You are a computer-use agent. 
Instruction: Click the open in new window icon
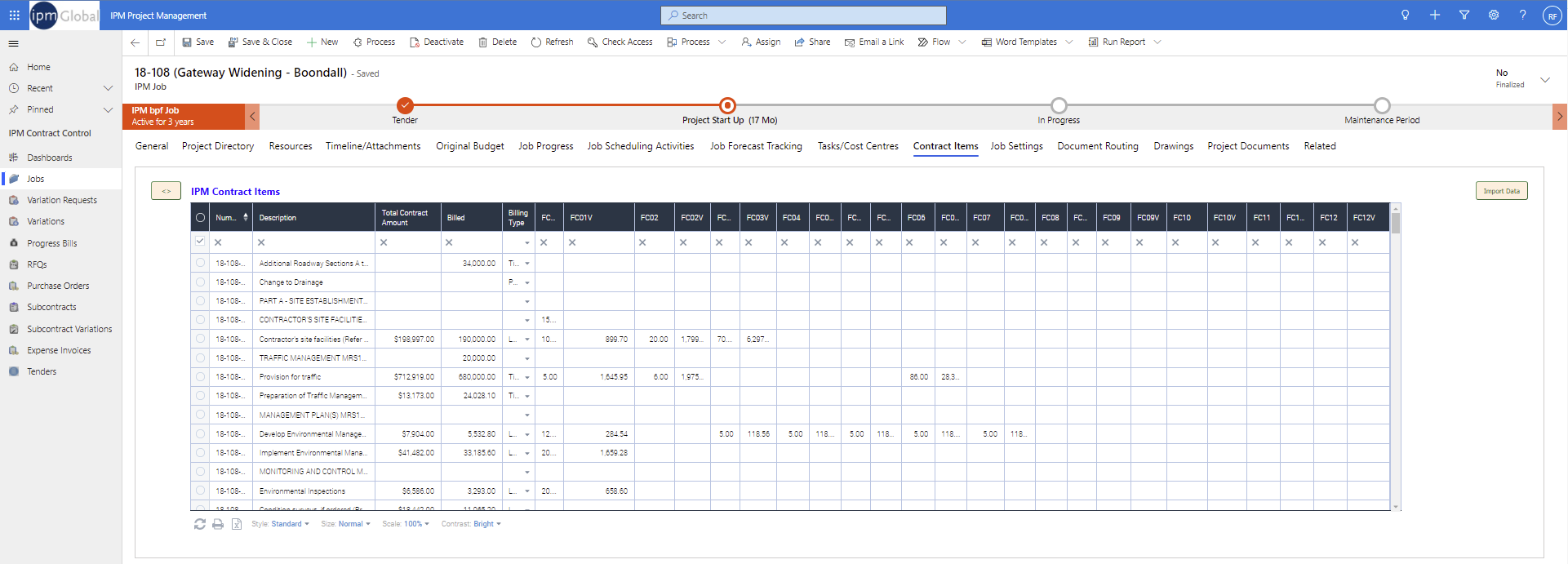coord(161,42)
